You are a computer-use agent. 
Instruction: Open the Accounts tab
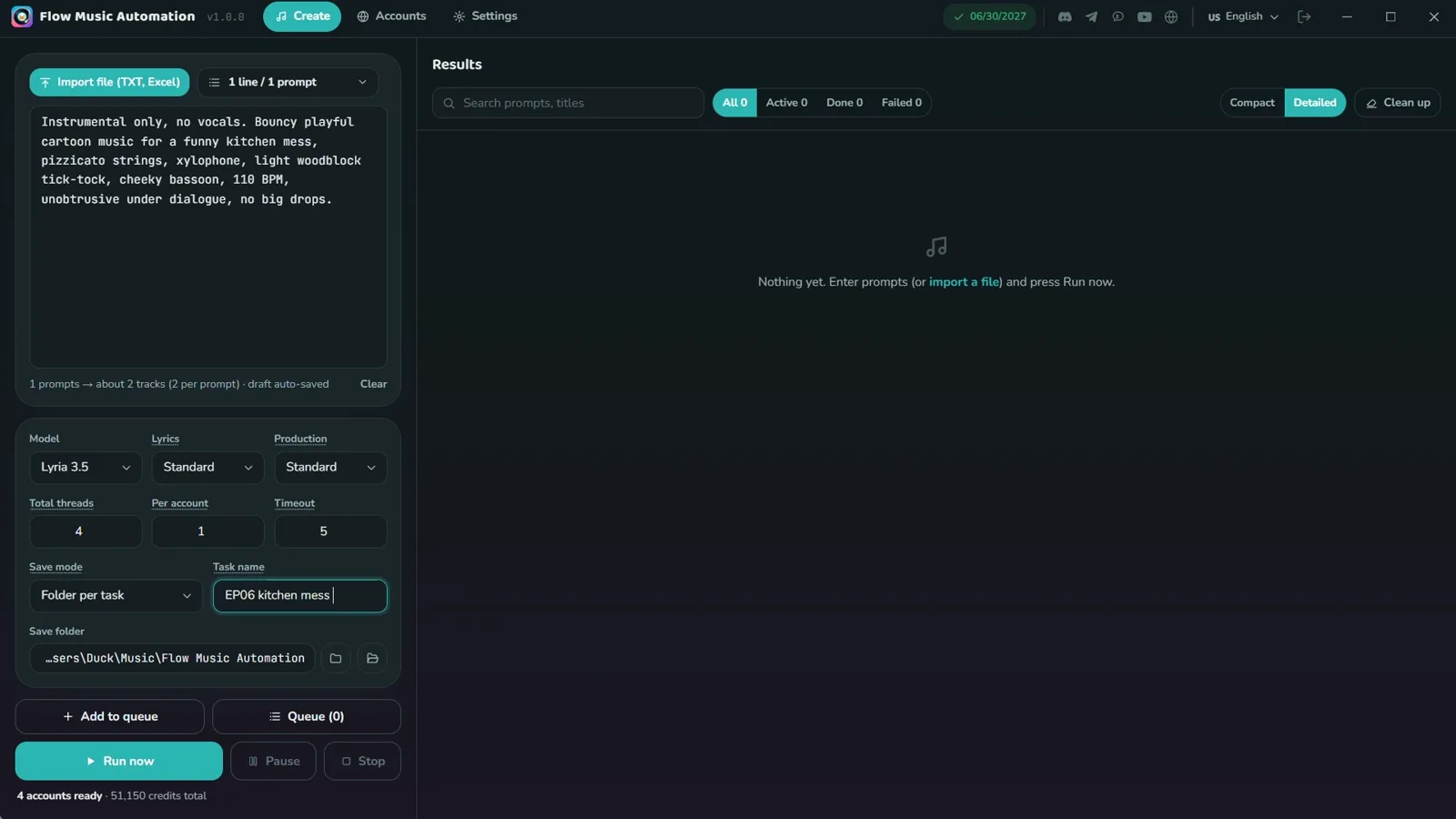point(391,16)
